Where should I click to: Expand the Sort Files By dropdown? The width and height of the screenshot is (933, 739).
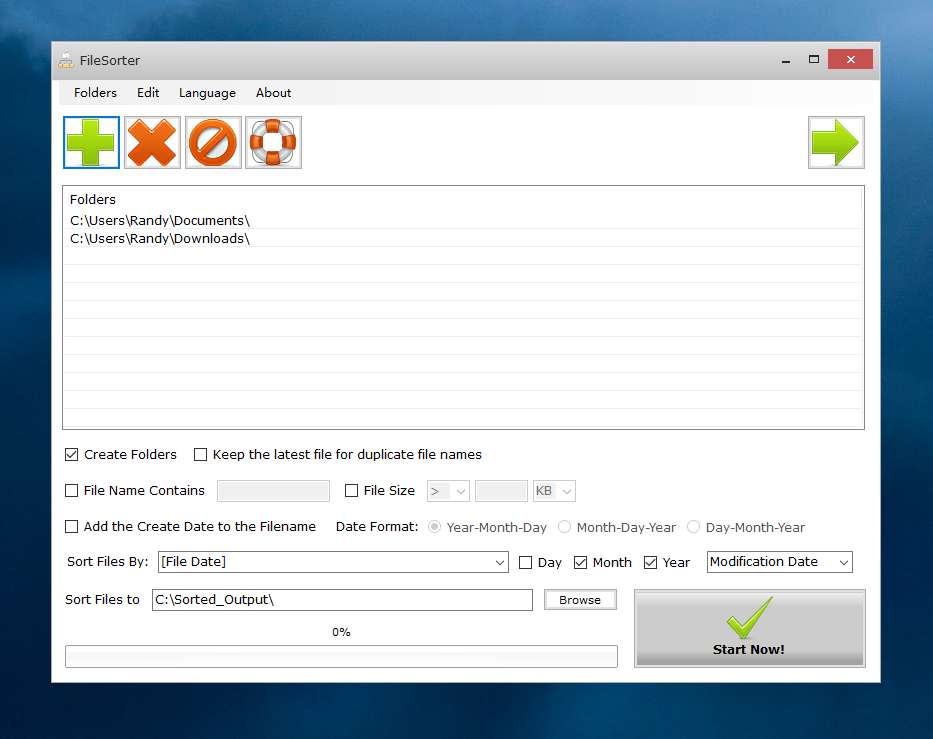point(333,562)
